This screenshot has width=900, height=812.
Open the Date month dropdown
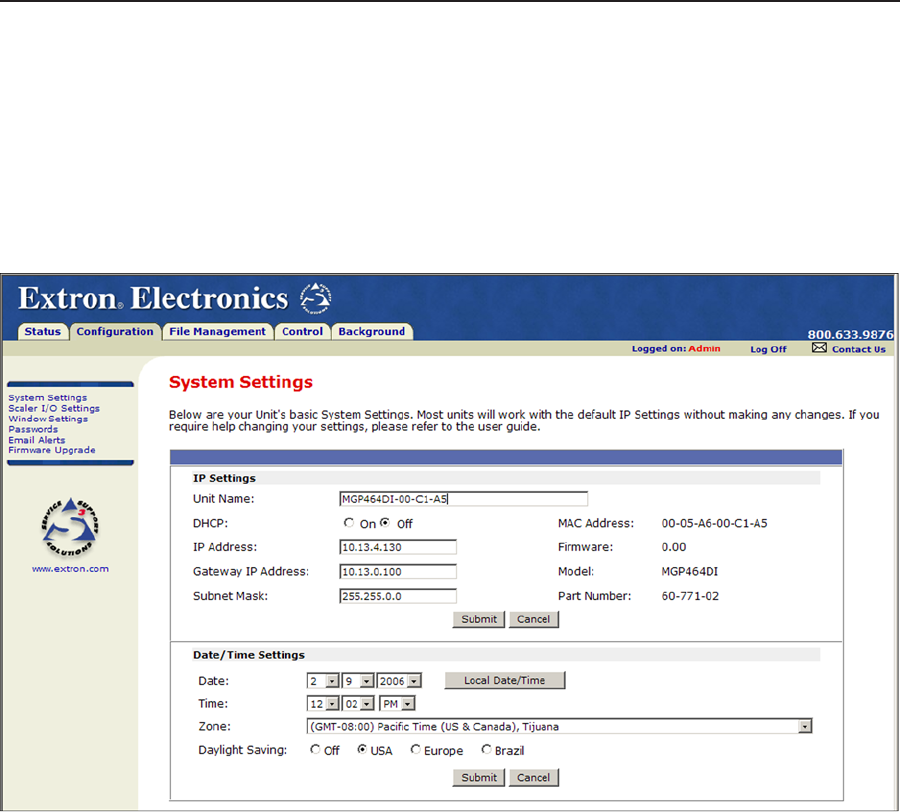[x=323, y=681]
